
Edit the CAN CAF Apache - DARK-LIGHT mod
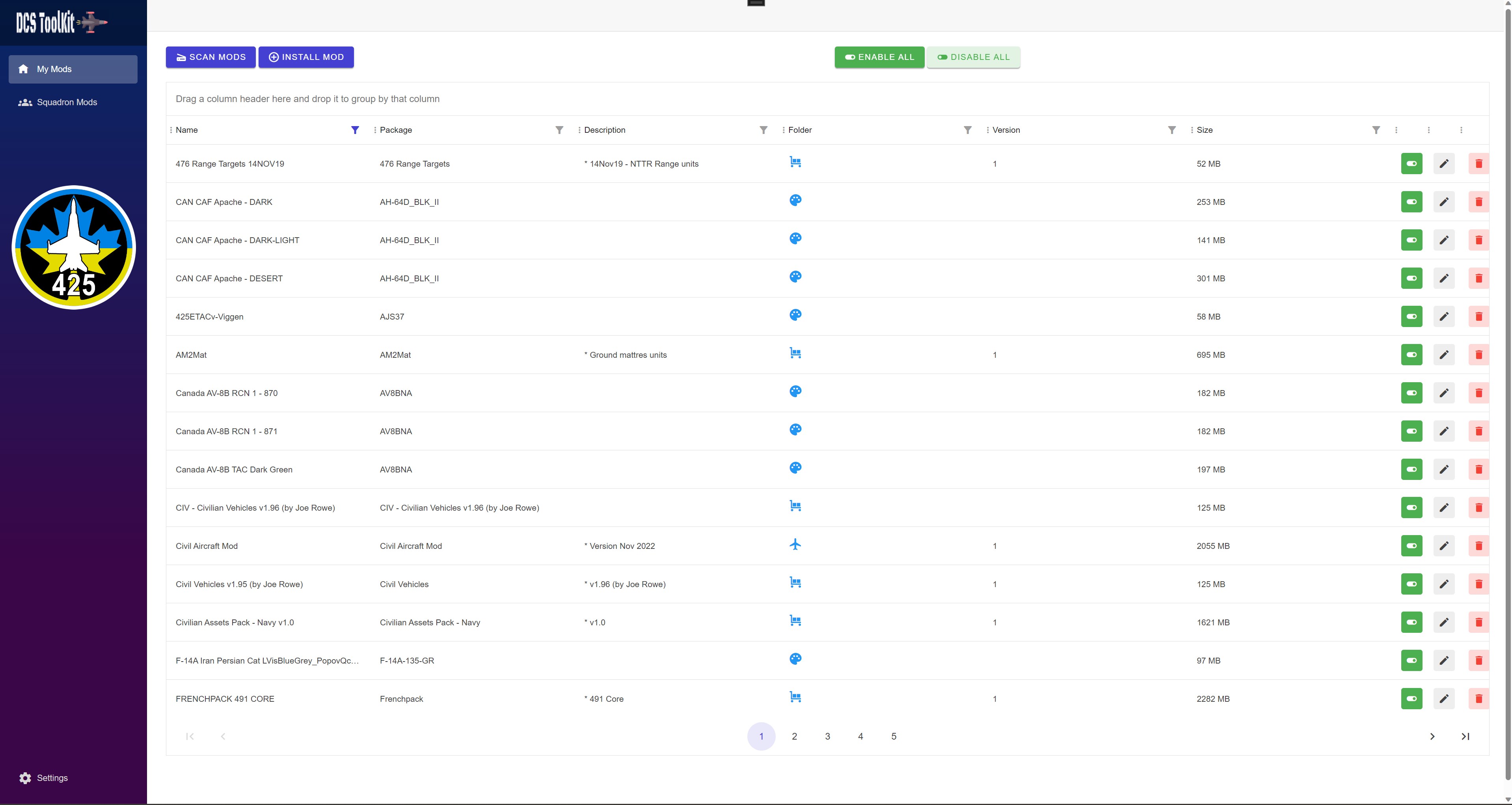pyautogui.click(x=1444, y=240)
